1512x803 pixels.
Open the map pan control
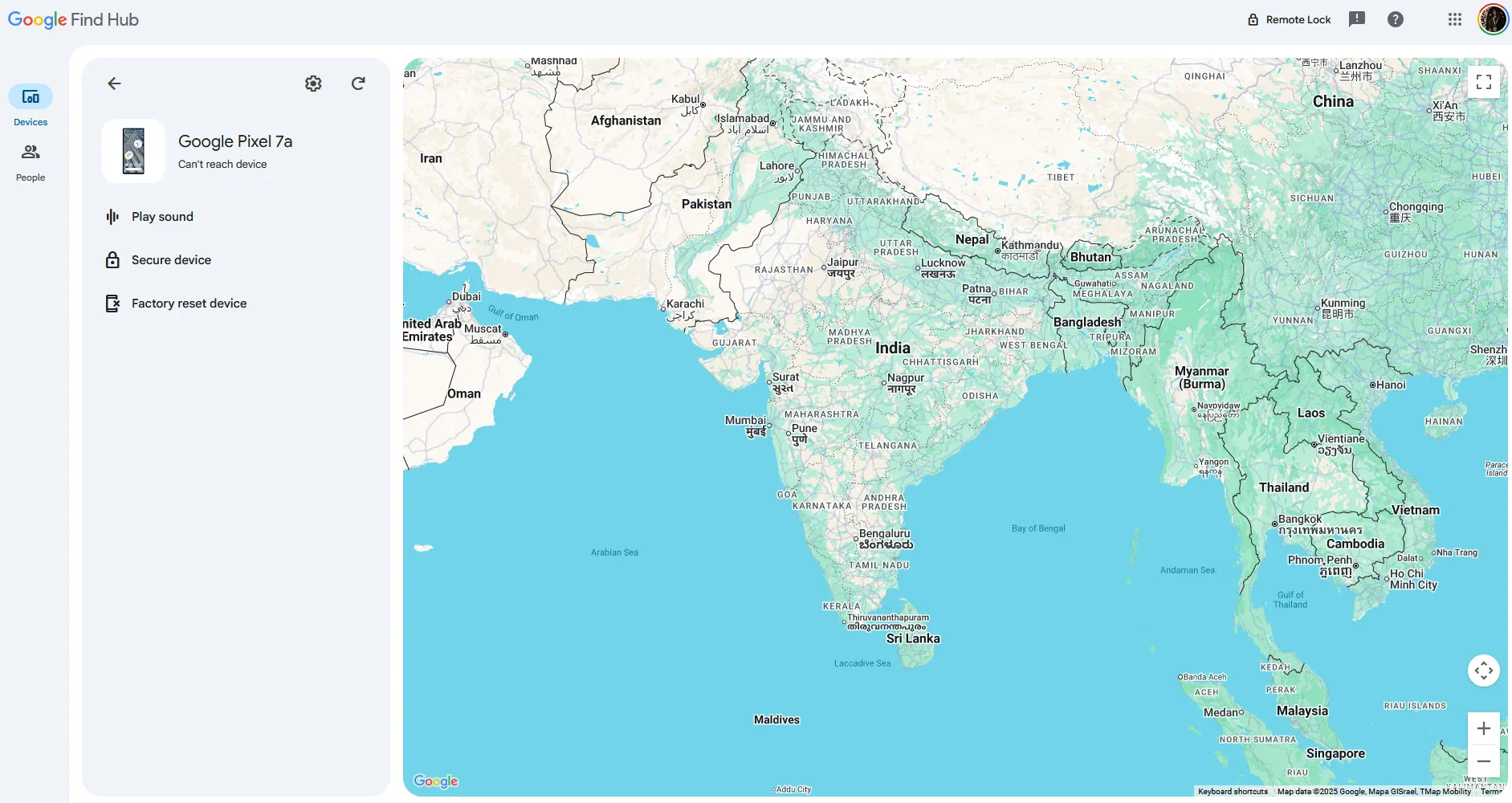coord(1483,670)
